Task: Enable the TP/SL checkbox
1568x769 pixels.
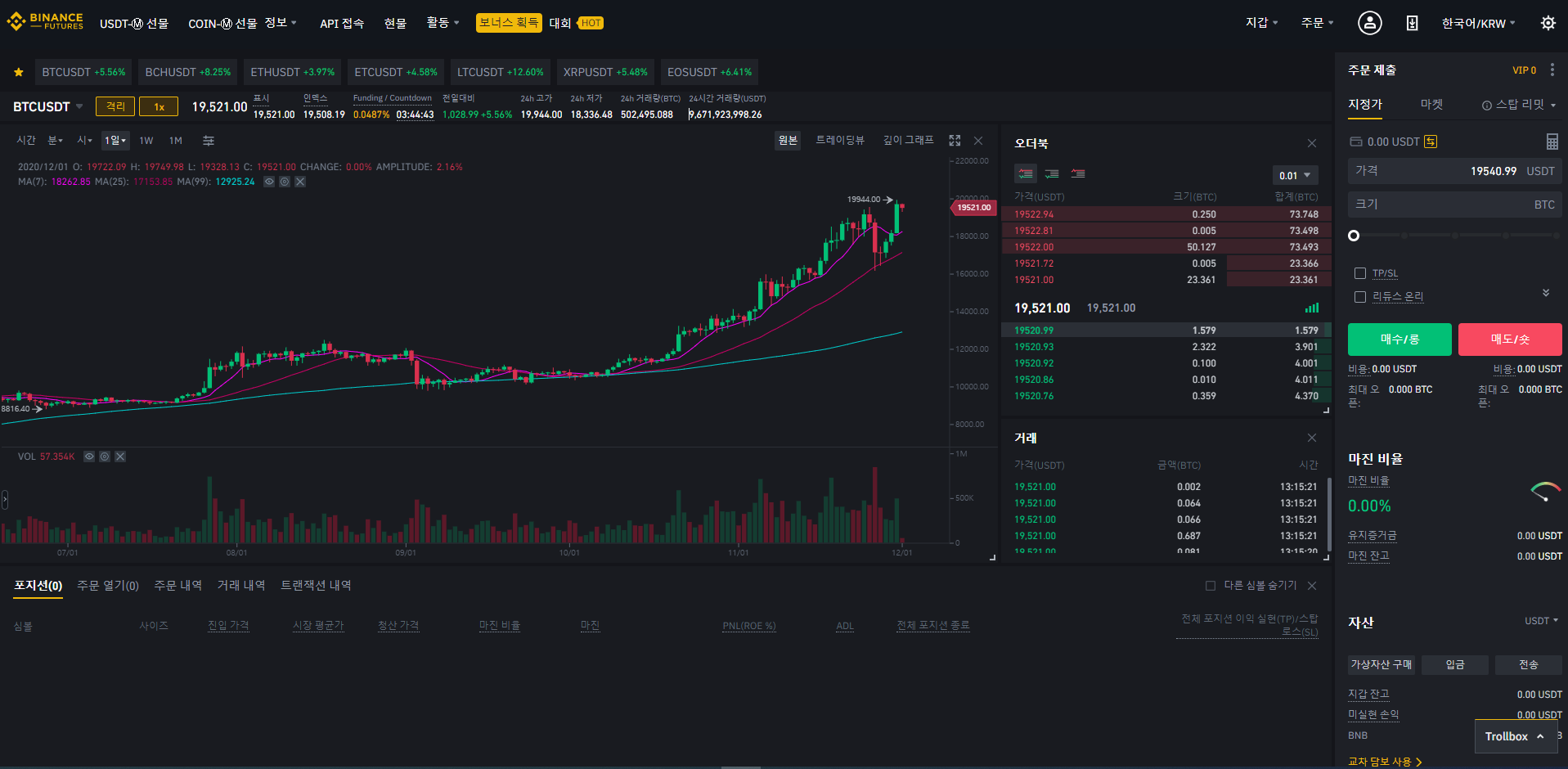Action: [x=1360, y=273]
